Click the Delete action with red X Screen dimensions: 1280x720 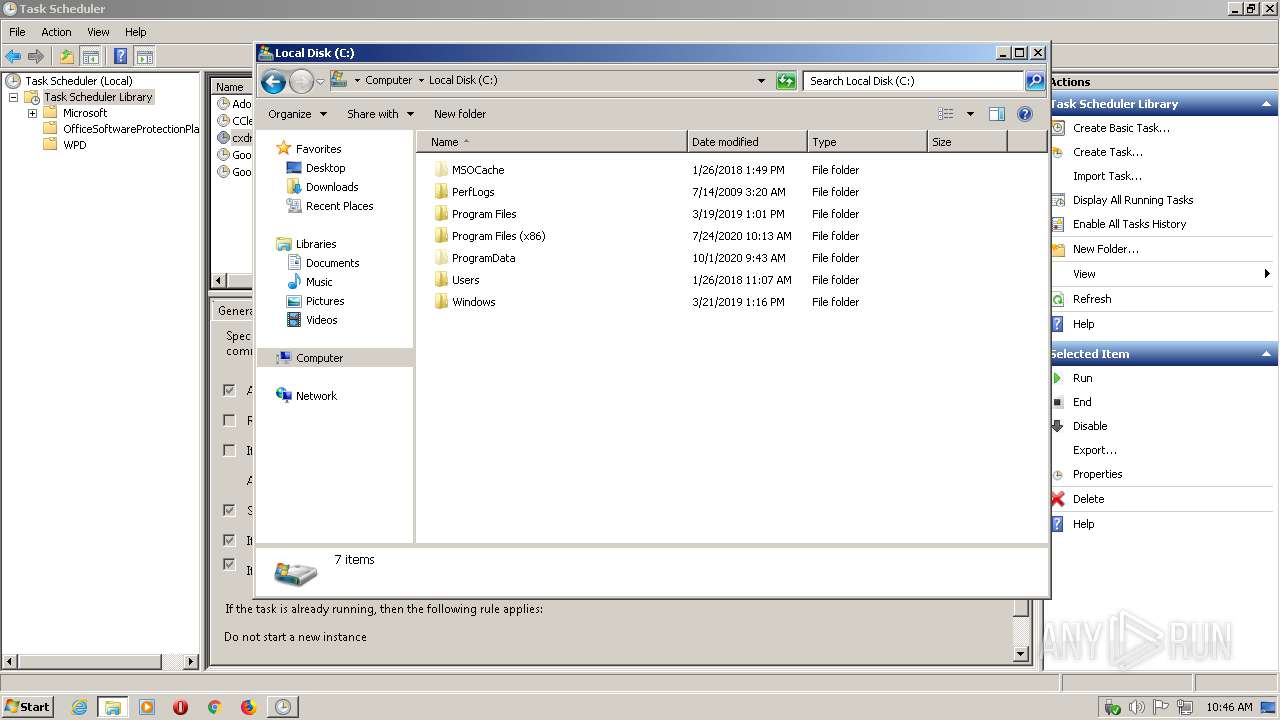1088,499
